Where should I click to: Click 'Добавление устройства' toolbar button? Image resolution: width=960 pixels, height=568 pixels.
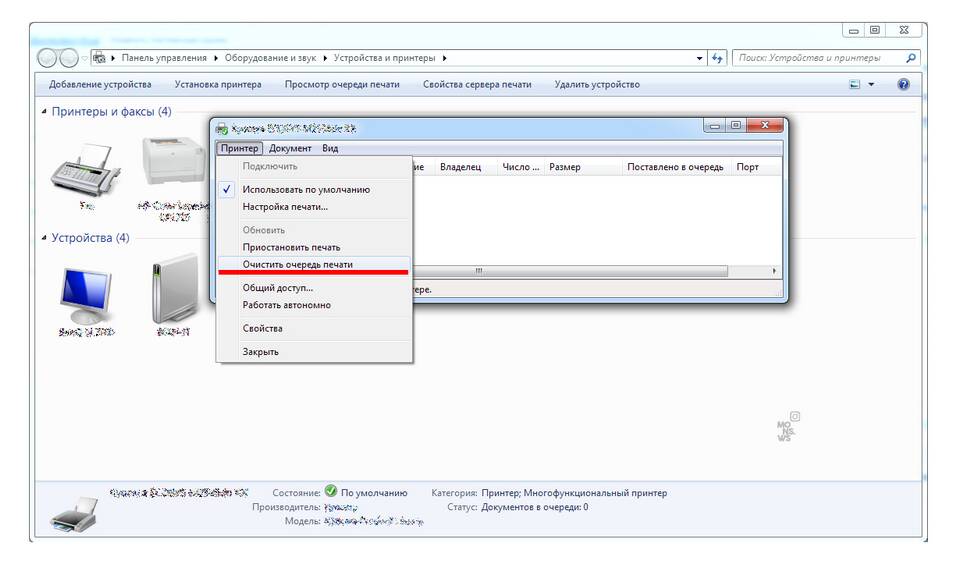tap(100, 85)
